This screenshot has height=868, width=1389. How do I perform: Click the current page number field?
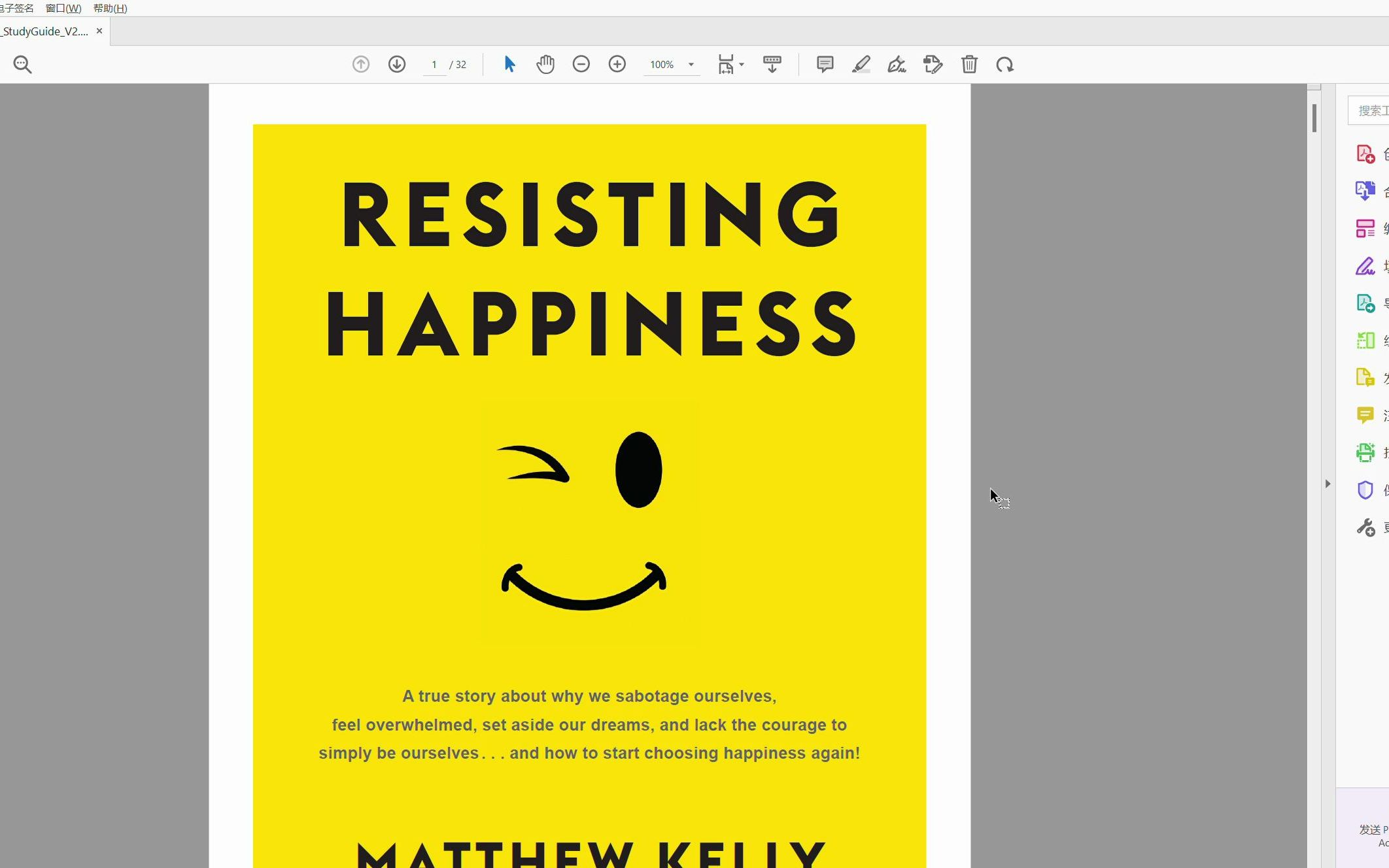point(434,65)
